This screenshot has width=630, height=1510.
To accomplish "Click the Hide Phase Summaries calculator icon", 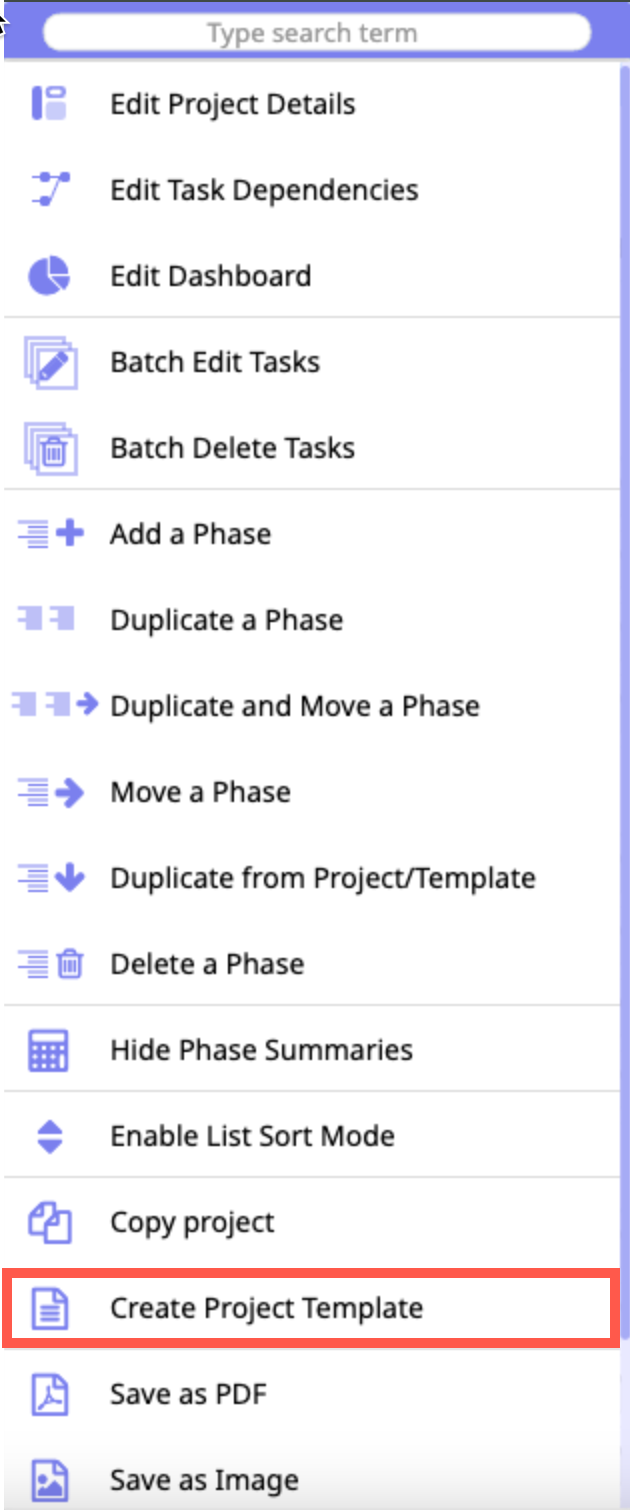I will pyautogui.click(x=49, y=1050).
